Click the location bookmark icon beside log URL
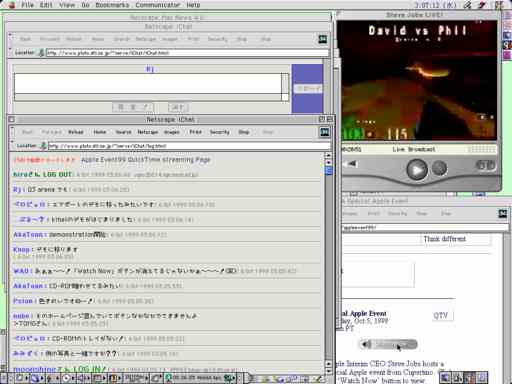Viewport: 512px width, 384px height. tap(43, 146)
